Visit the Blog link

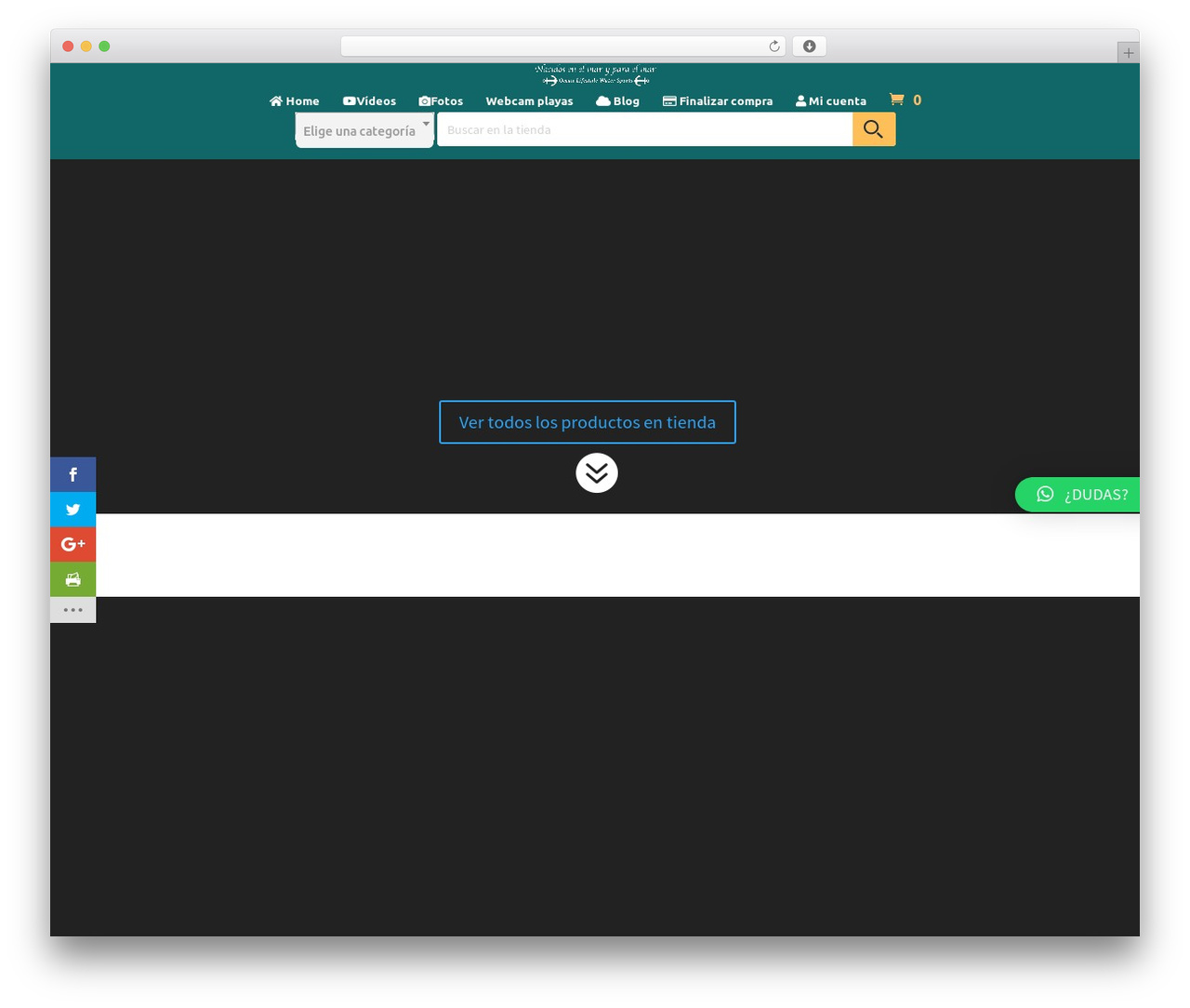[617, 101]
